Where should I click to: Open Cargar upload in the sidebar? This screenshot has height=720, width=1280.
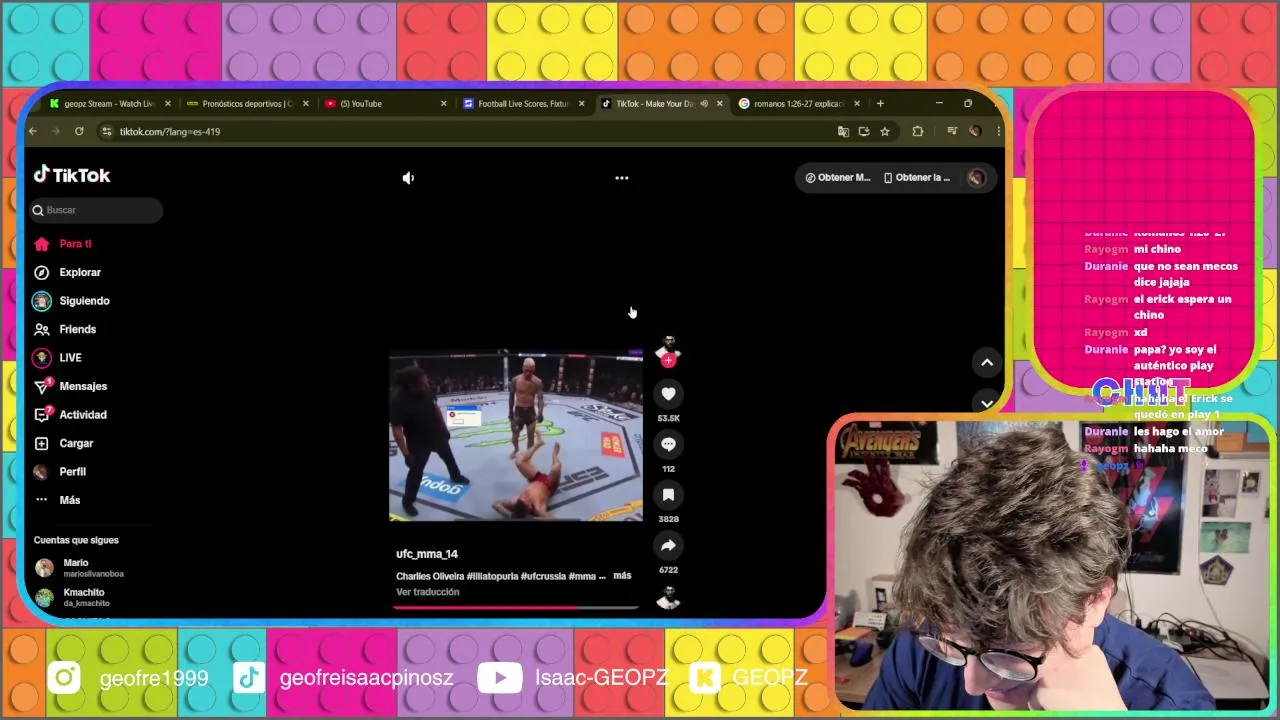pos(75,443)
